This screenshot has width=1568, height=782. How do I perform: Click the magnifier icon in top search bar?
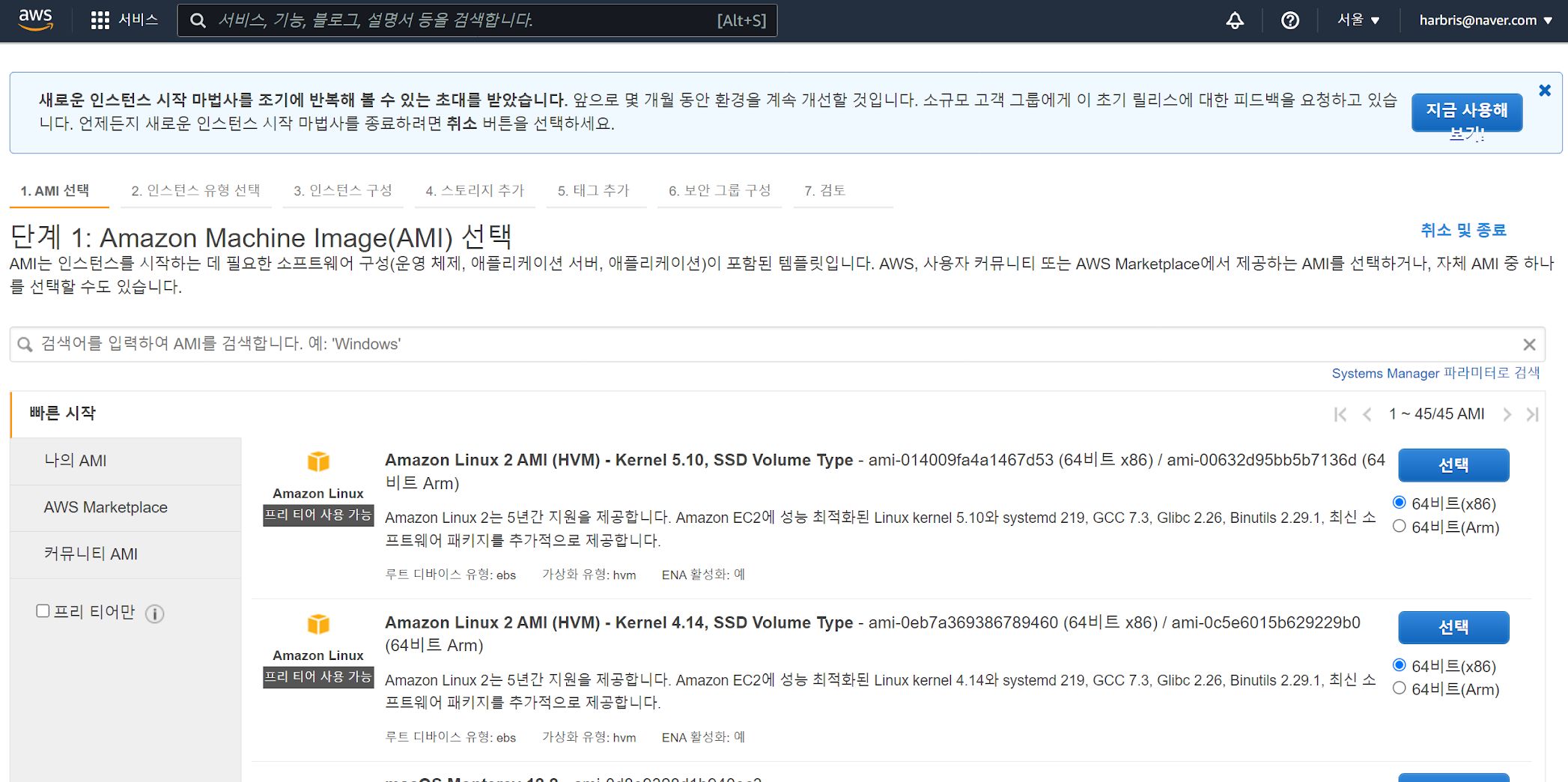198,20
